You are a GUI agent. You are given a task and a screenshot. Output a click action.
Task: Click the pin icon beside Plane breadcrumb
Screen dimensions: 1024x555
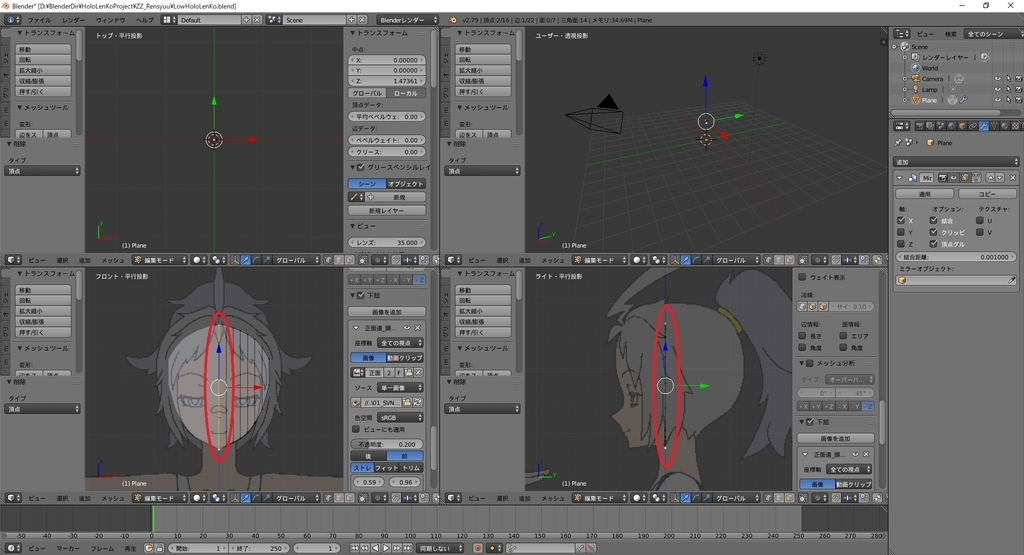click(x=897, y=142)
